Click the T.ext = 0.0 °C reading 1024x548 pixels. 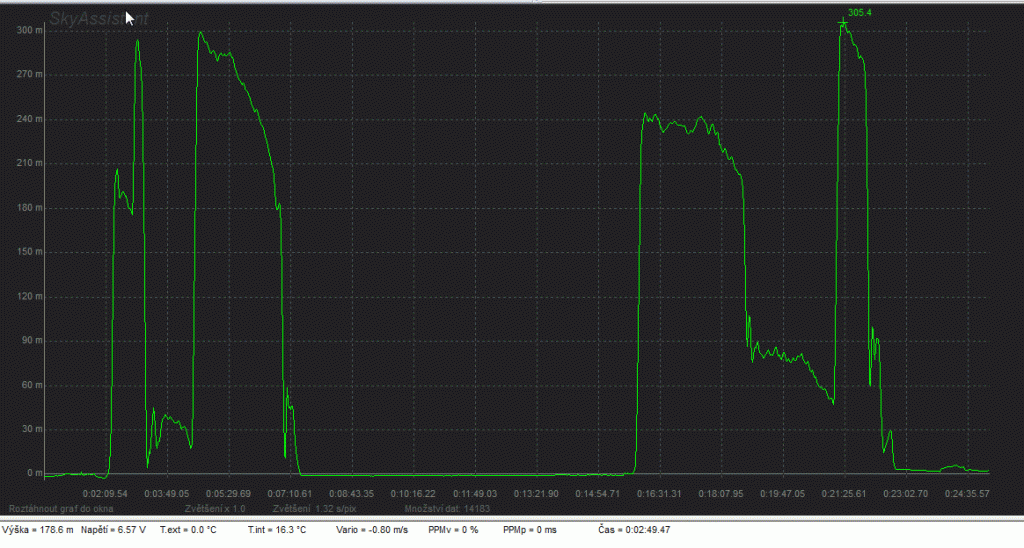pyautogui.click(x=189, y=530)
